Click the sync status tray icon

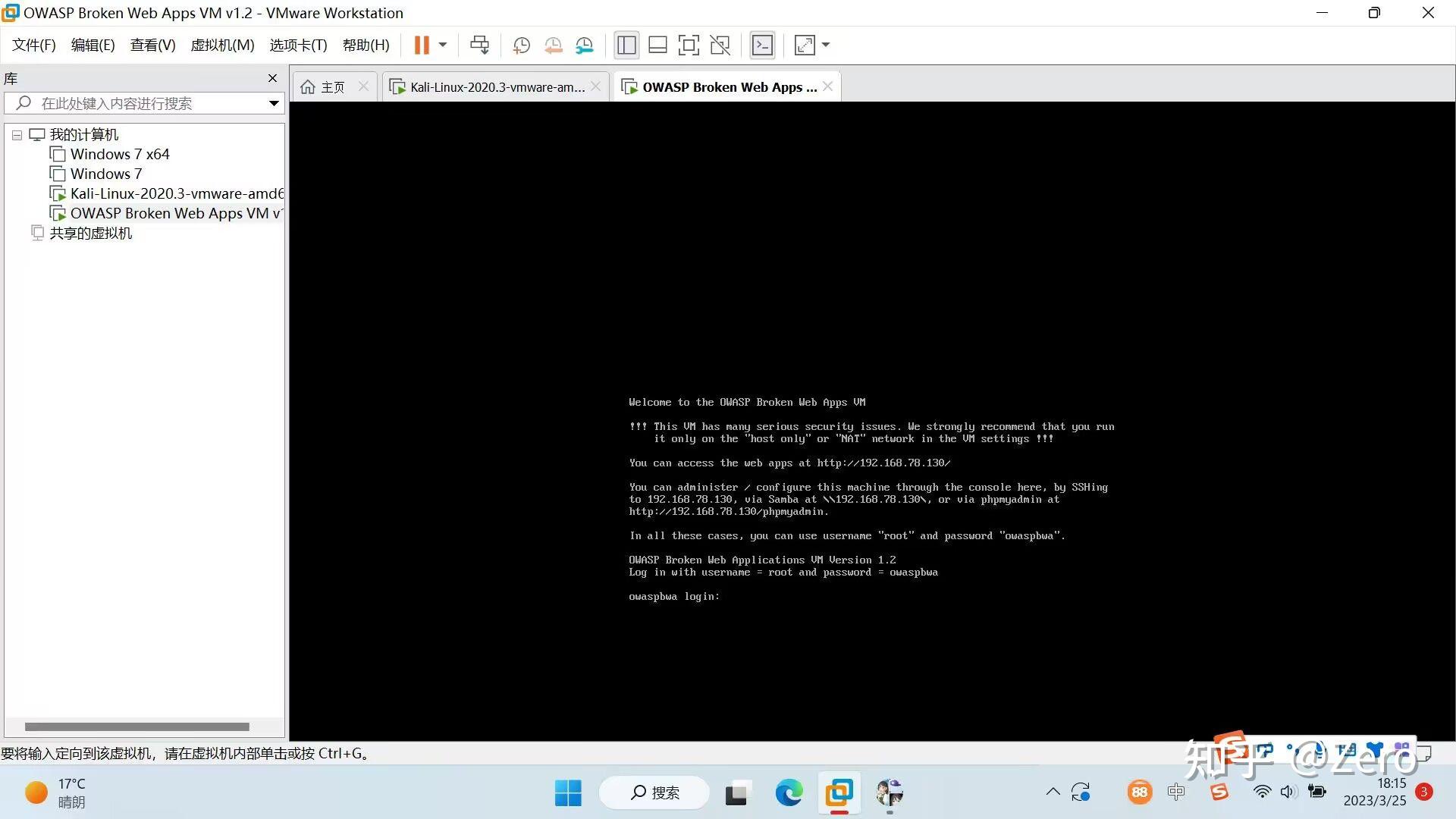[x=1081, y=792]
